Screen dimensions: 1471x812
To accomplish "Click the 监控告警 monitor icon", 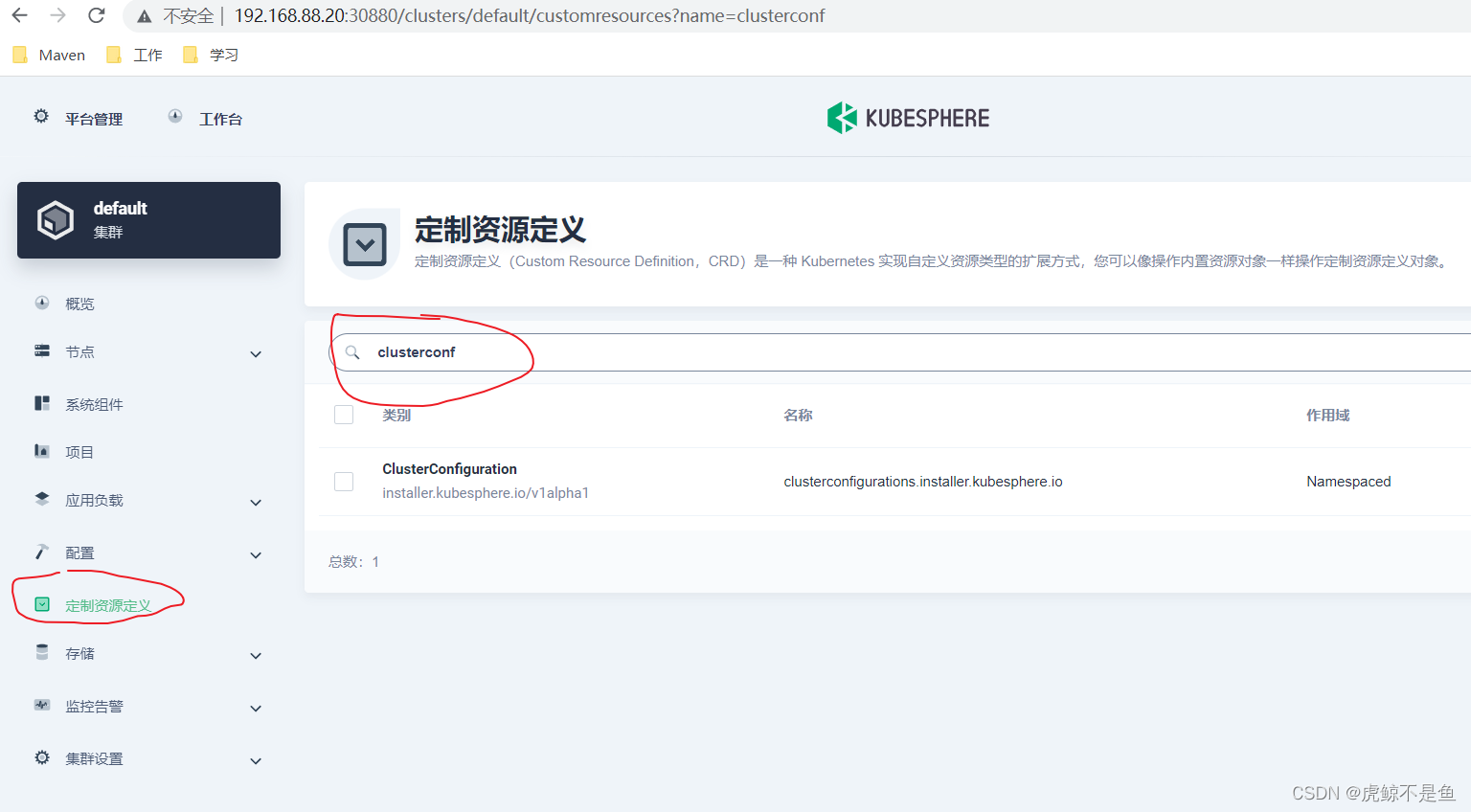I will 42,705.
